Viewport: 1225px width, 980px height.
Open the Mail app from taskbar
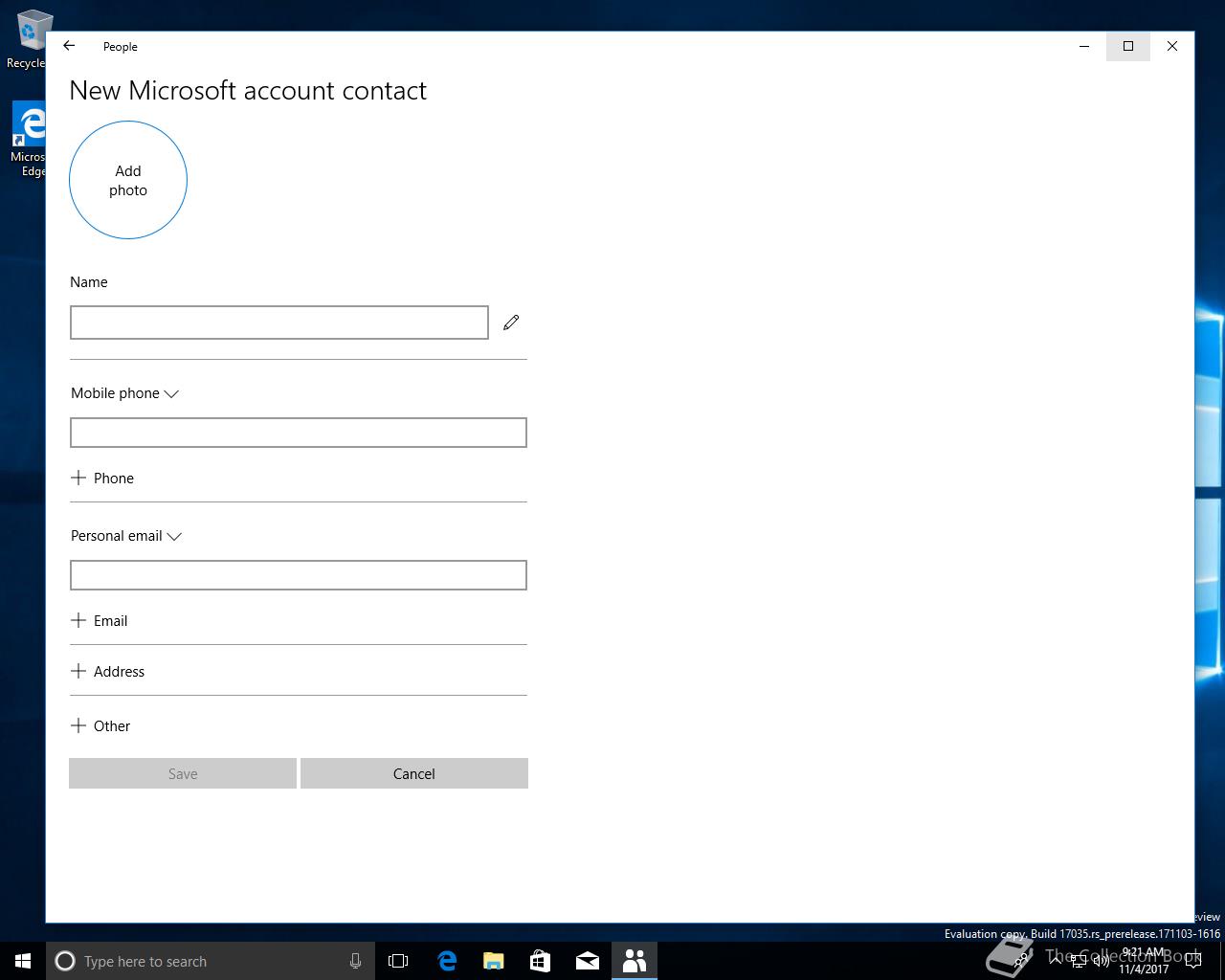(588, 961)
